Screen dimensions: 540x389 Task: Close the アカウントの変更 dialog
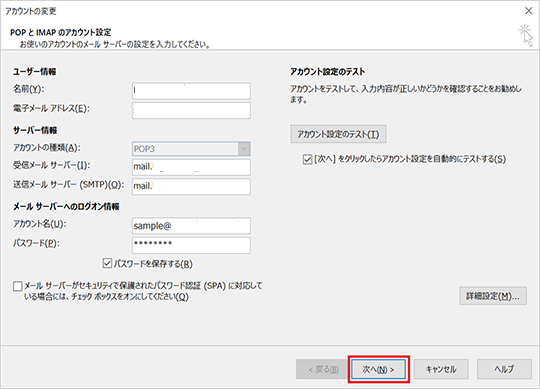pos(529,11)
